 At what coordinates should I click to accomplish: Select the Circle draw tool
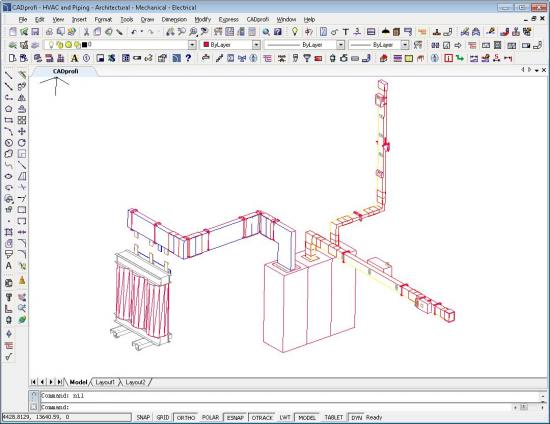point(9,143)
